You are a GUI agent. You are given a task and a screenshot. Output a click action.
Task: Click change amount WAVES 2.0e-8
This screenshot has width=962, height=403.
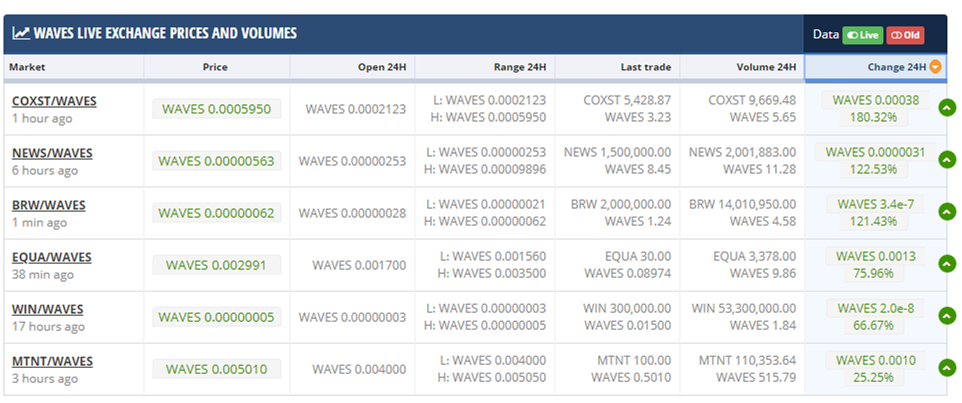point(875,308)
